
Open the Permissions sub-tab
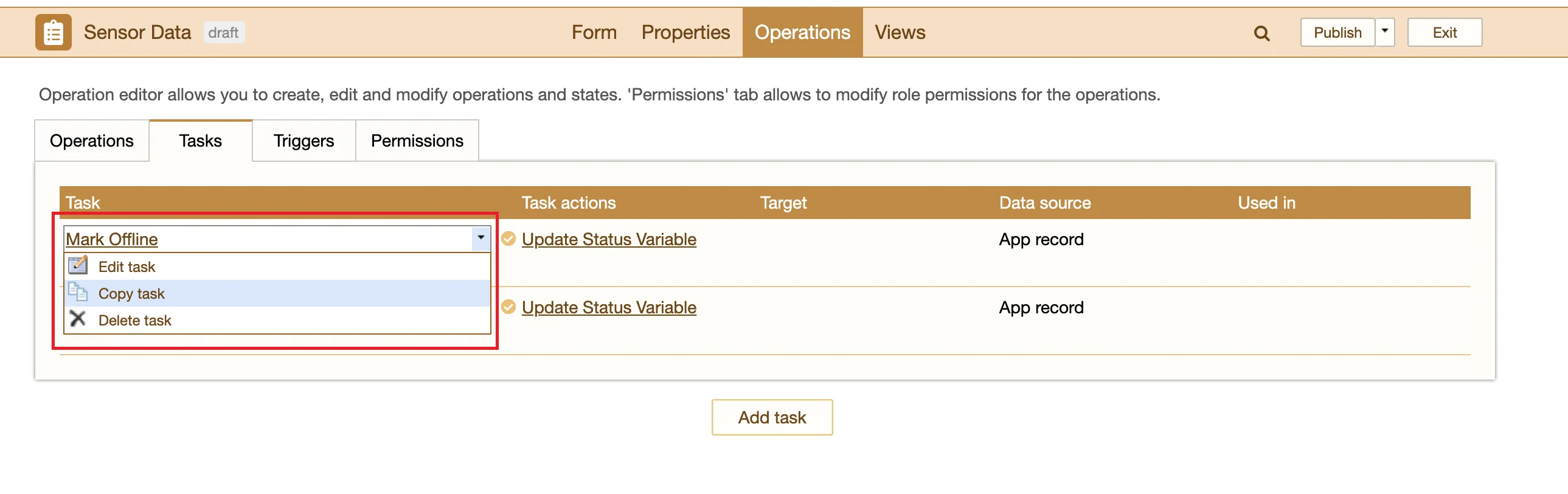417,141
